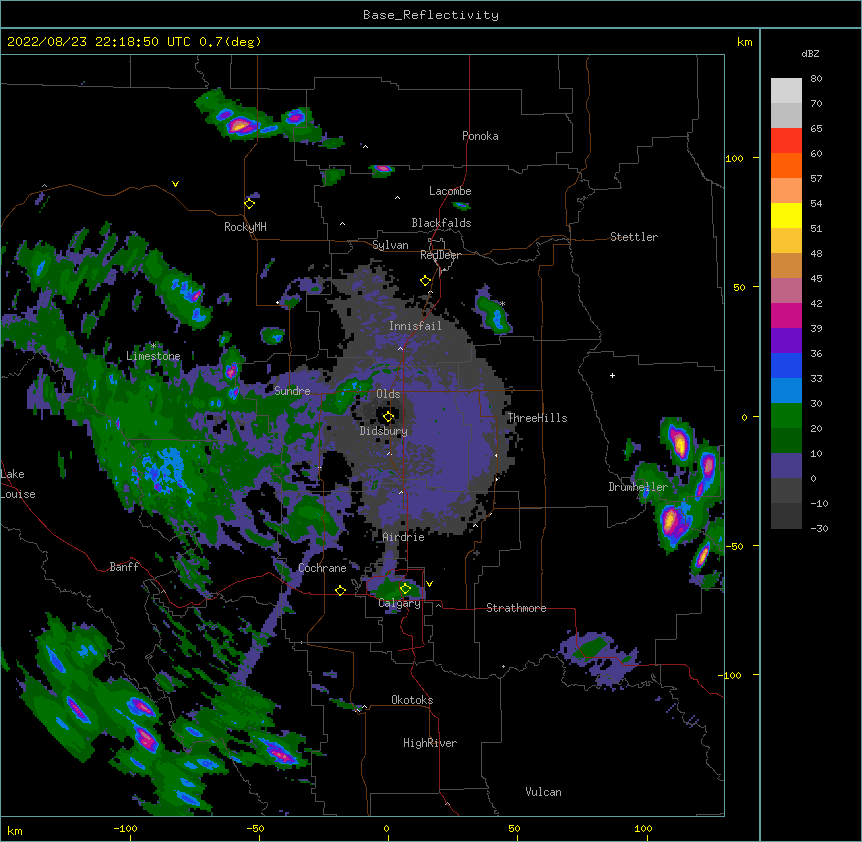Select the yellow diamond just above Calgary label
This screenshot has height=842, width=862.
405,589
